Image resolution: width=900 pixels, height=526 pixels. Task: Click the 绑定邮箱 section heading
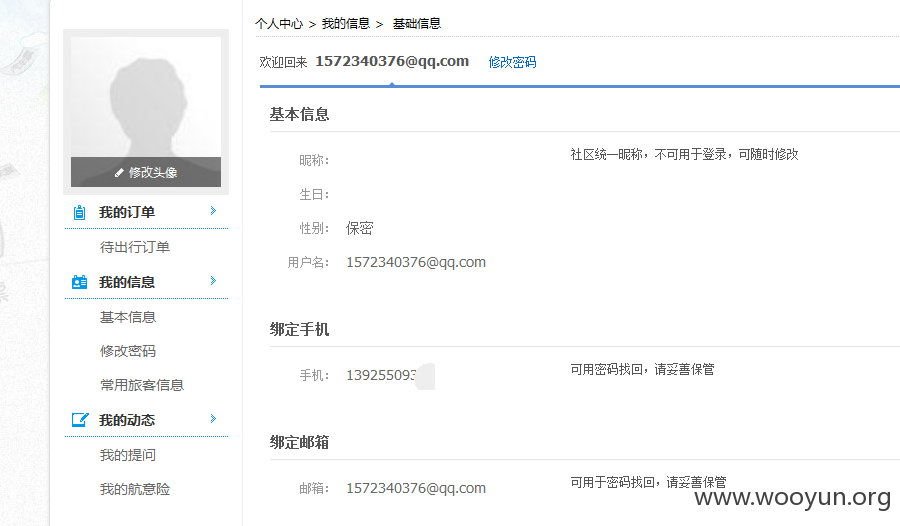pyautogui.click(x=300, y=442)
